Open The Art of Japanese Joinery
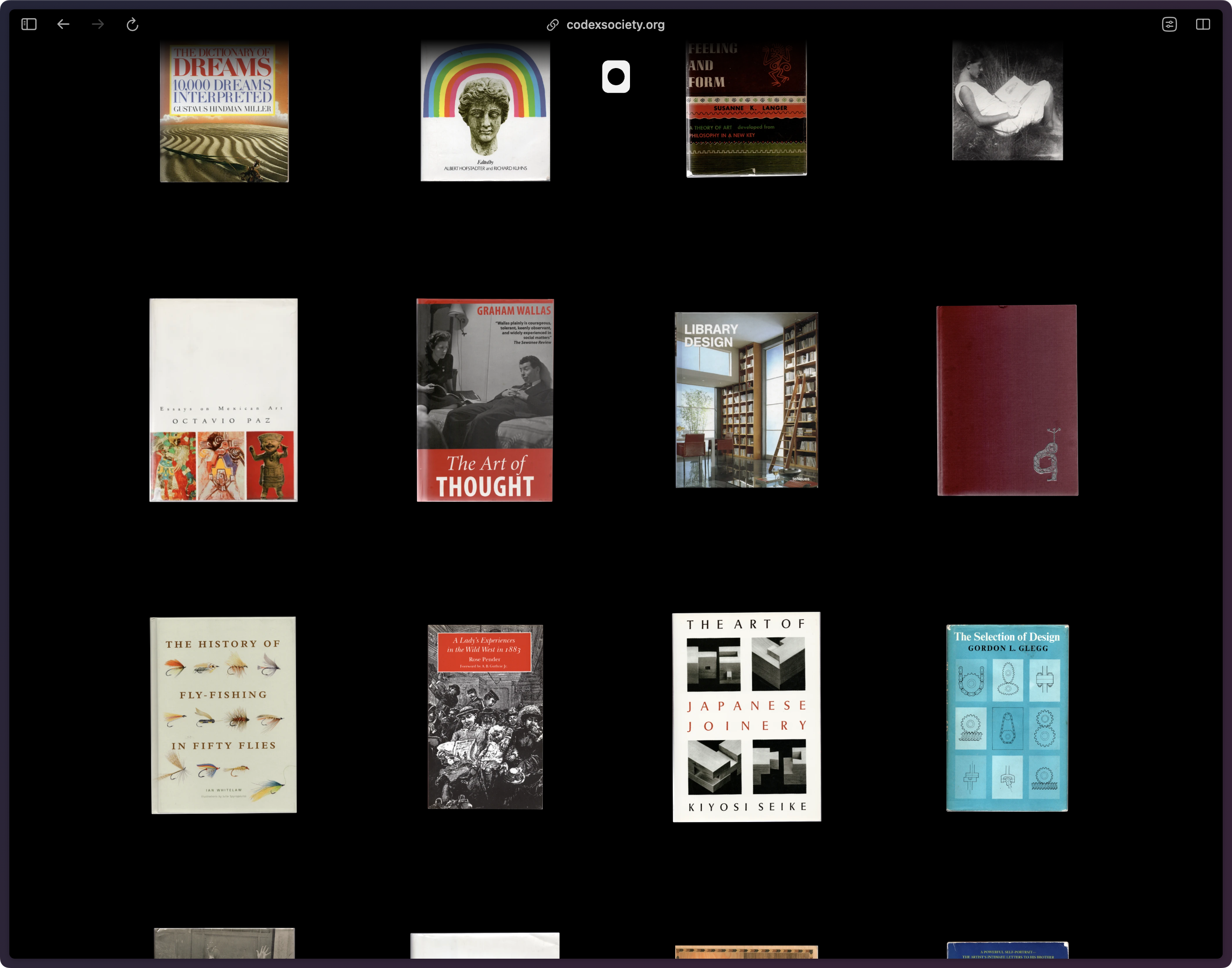Viewport: 1232px width, 968px height. point(747,716)
